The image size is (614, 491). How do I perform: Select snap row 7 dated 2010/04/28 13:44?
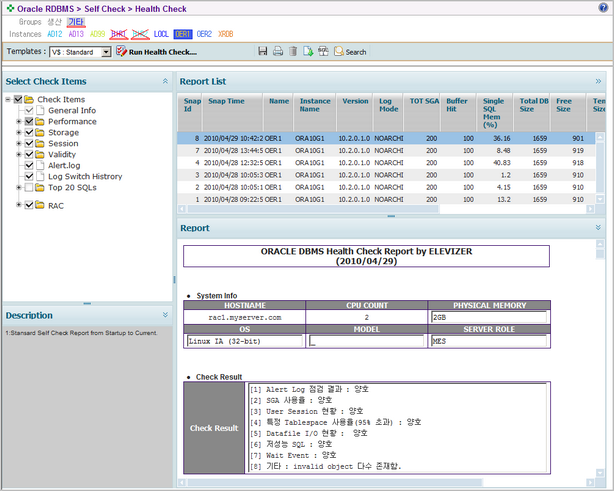click(386, 151)
